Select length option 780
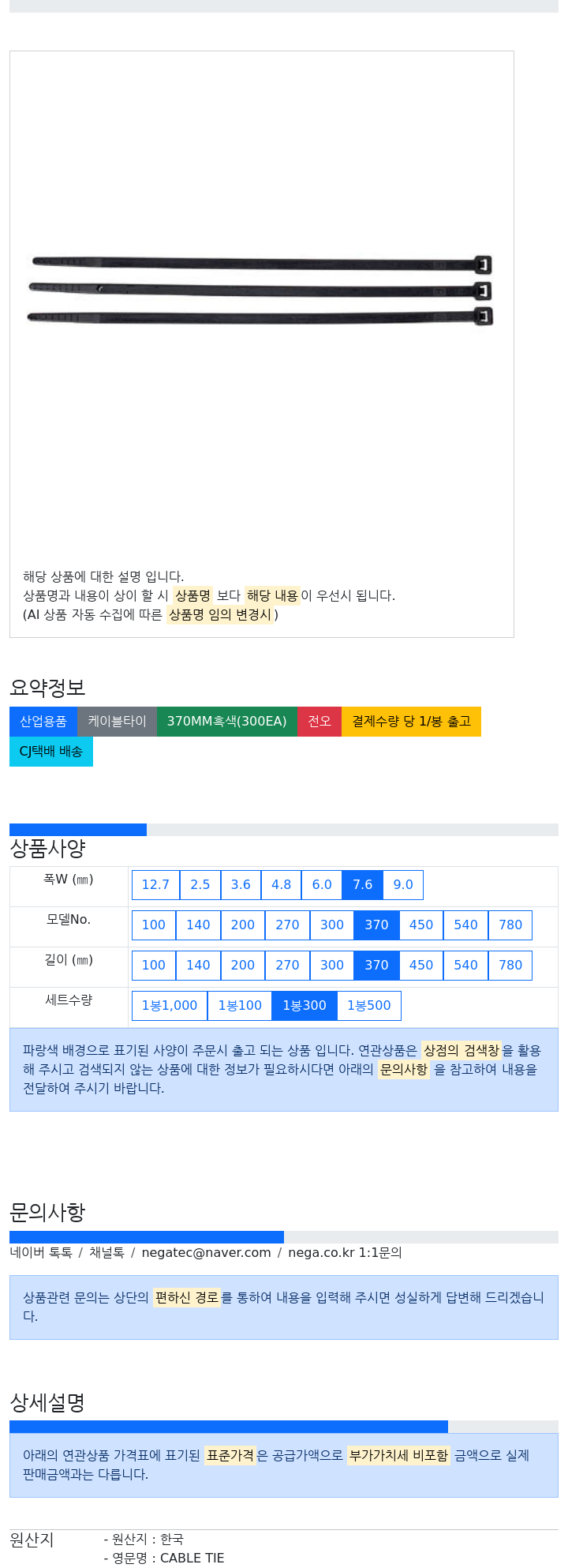Image resolution: width=568 pixels, height=1568 pixels. pos(510,966)
